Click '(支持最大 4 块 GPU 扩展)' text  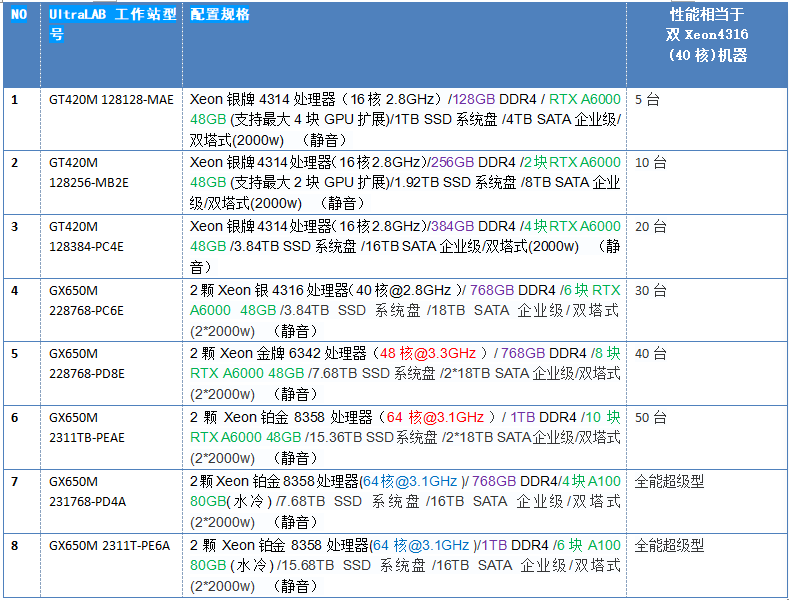tap(310, 119)
